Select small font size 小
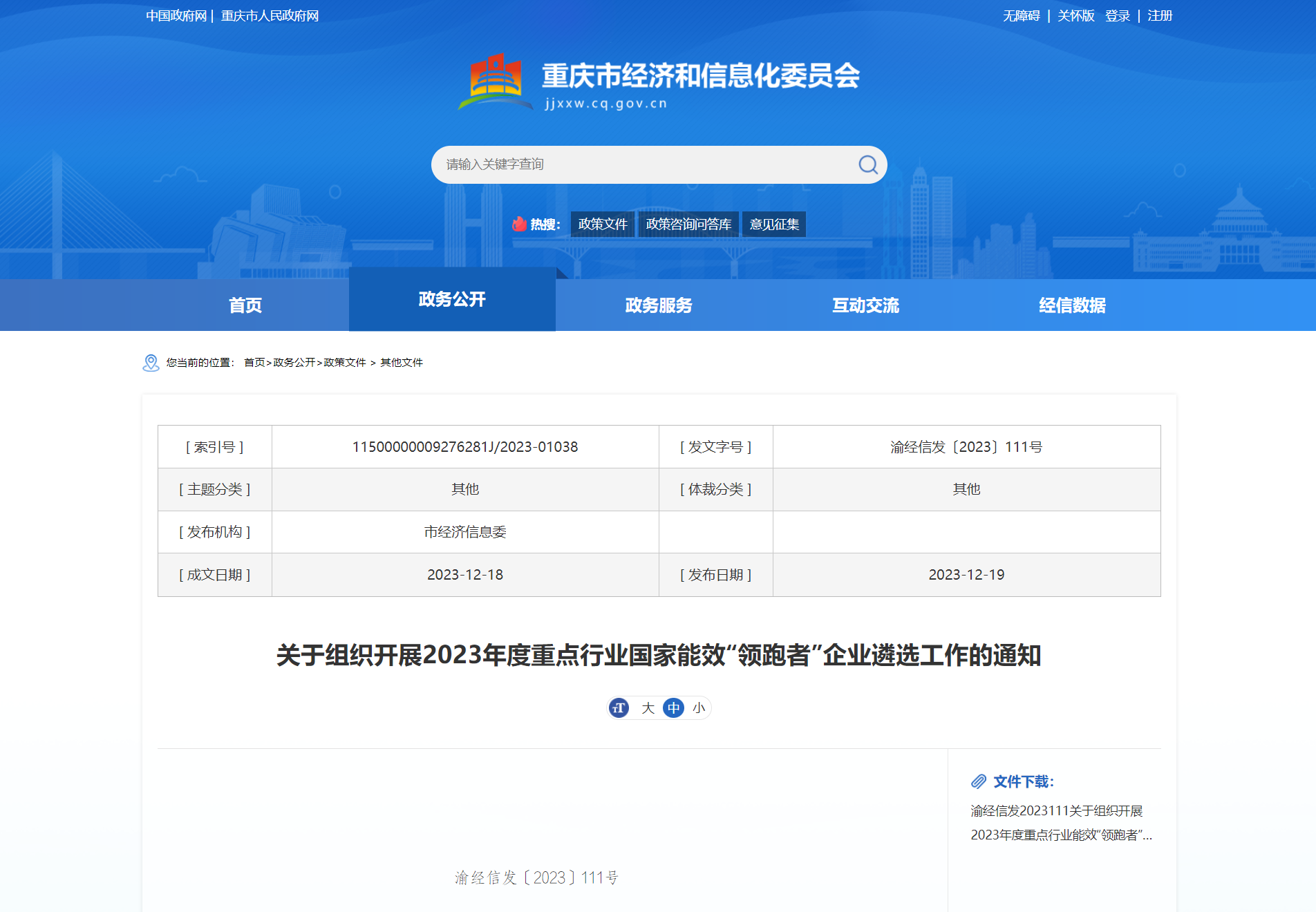 pos(699,708)
